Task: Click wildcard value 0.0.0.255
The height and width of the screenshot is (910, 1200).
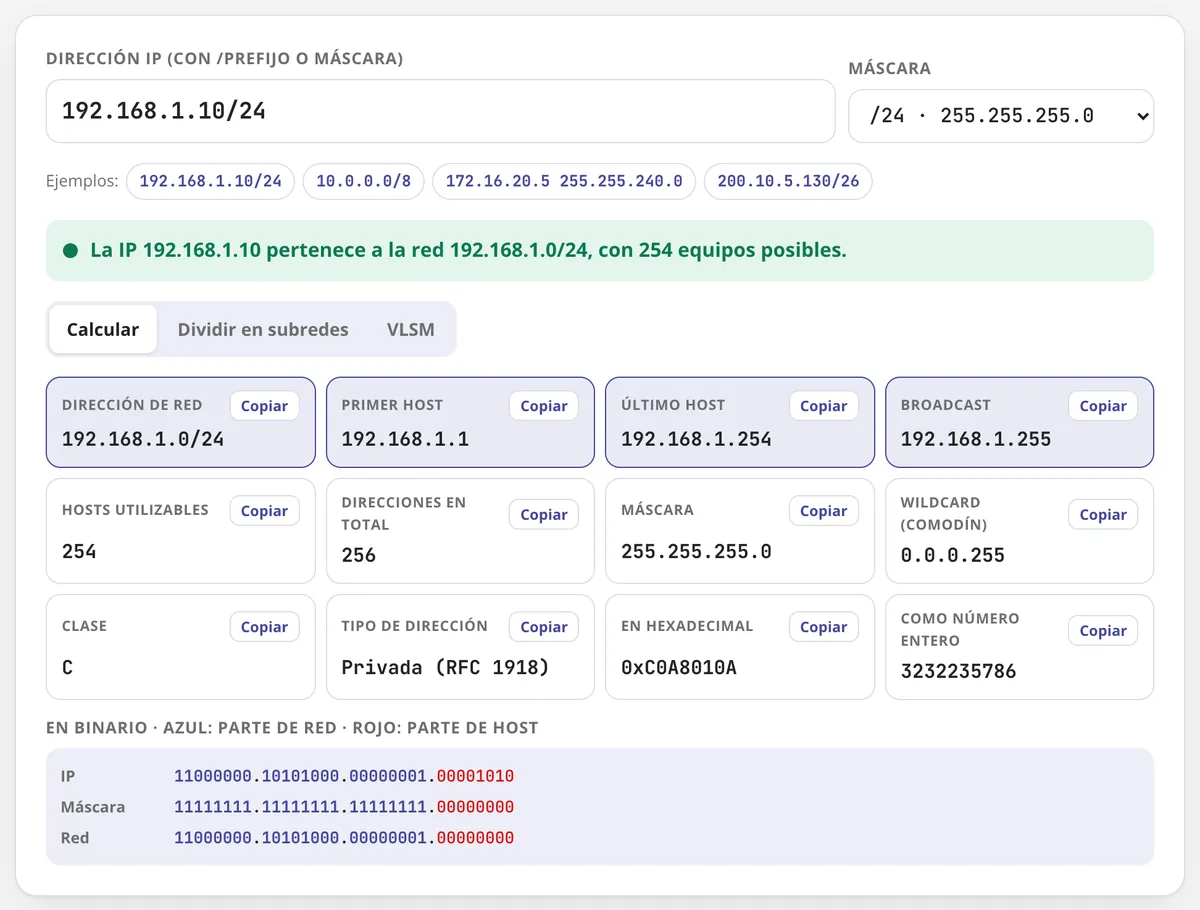Action: [953, 555]
